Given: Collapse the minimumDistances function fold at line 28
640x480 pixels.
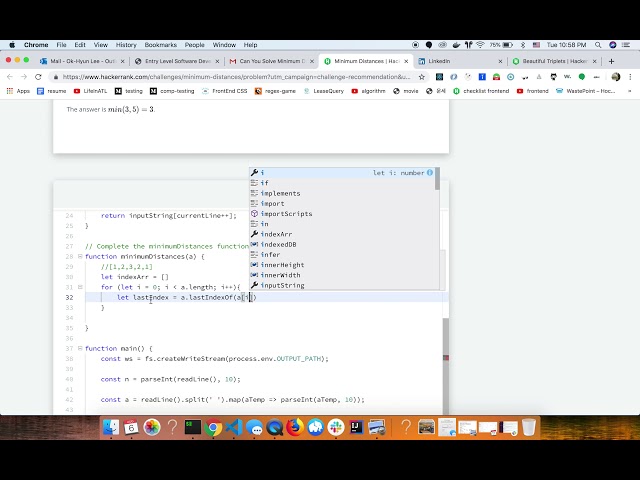Looking at the screenshot, I should [80, 256].
